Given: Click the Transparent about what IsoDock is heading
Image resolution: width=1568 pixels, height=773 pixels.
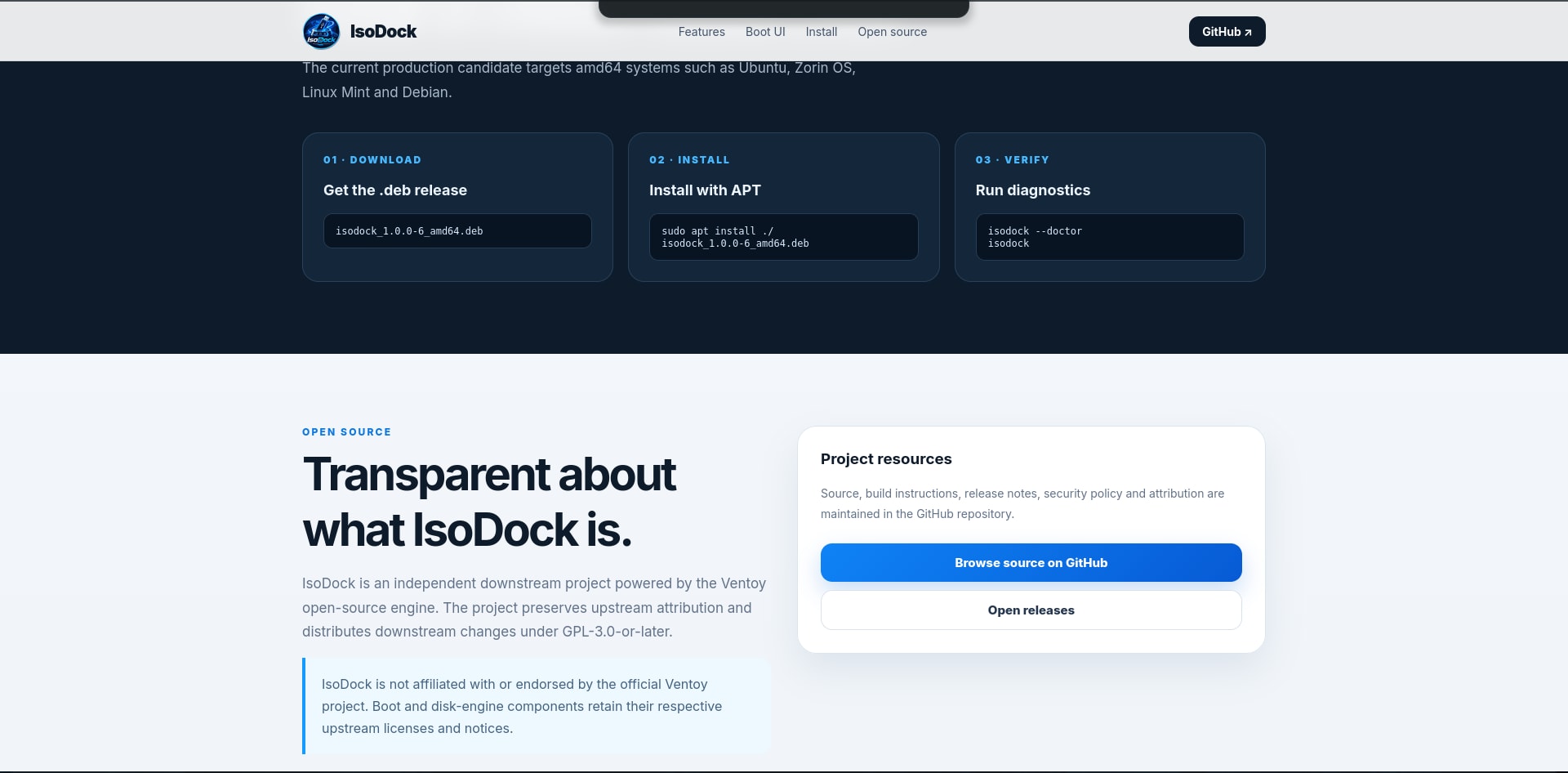Looking at the screenshot, I should point(490,502).
